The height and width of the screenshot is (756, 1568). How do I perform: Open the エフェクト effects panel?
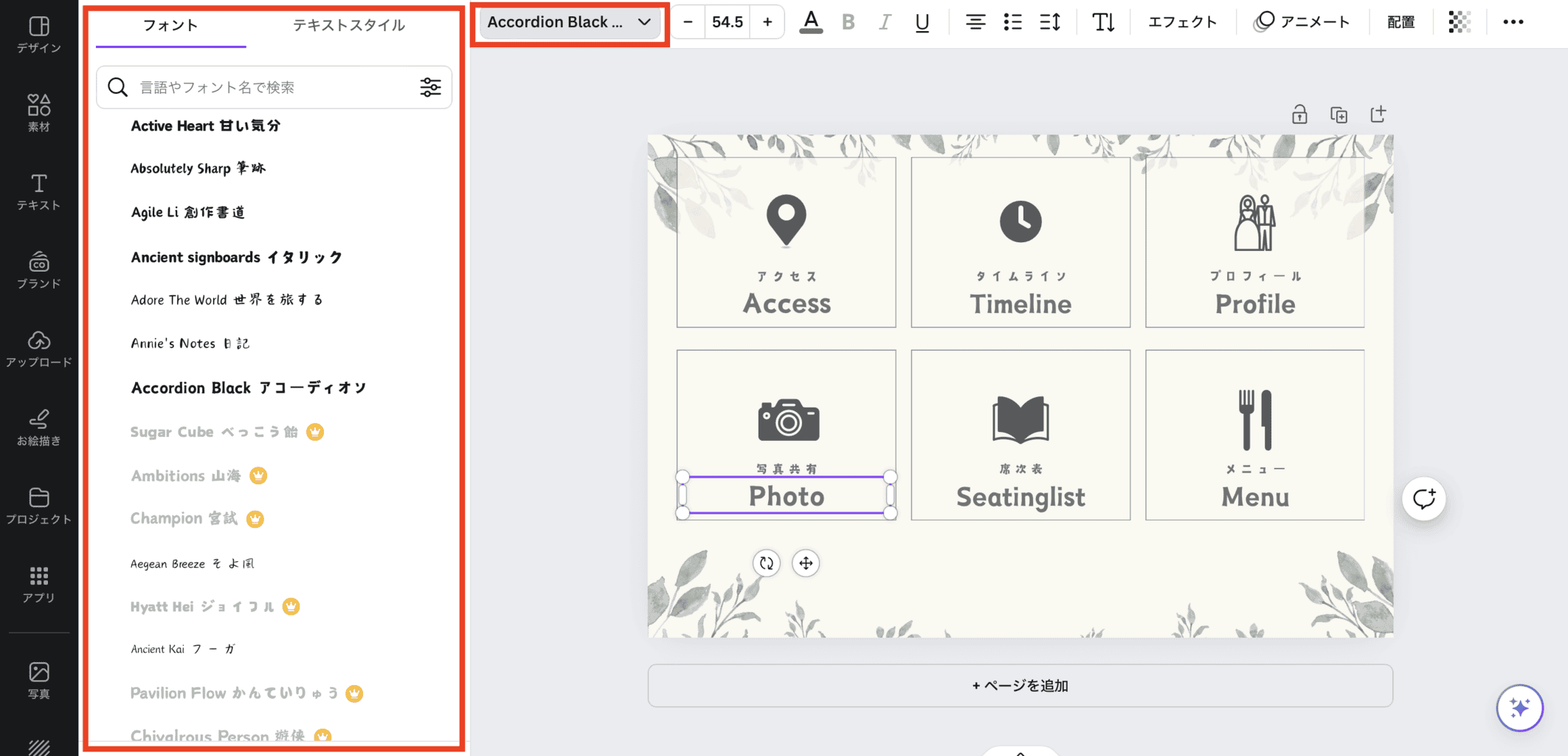[1182, 22]
